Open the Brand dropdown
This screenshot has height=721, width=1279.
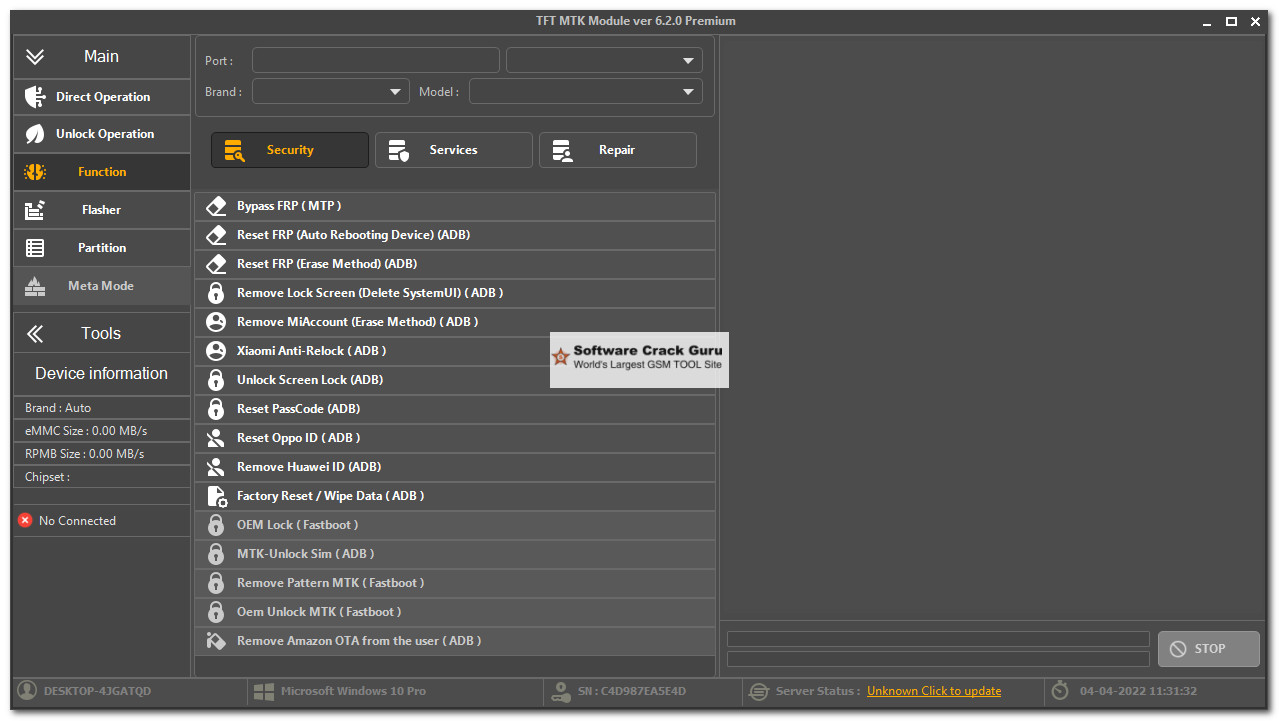pyautogui.click(x=331, y=92)
